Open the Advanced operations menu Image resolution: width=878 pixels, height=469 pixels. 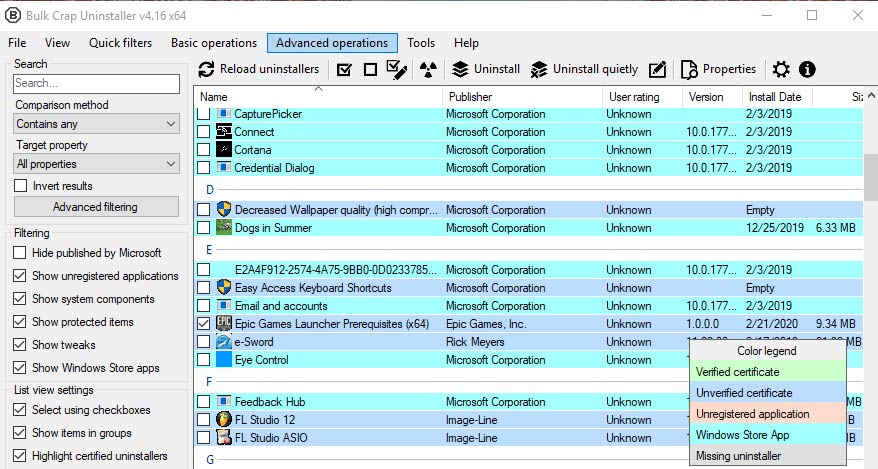click(x=332, y=43)
